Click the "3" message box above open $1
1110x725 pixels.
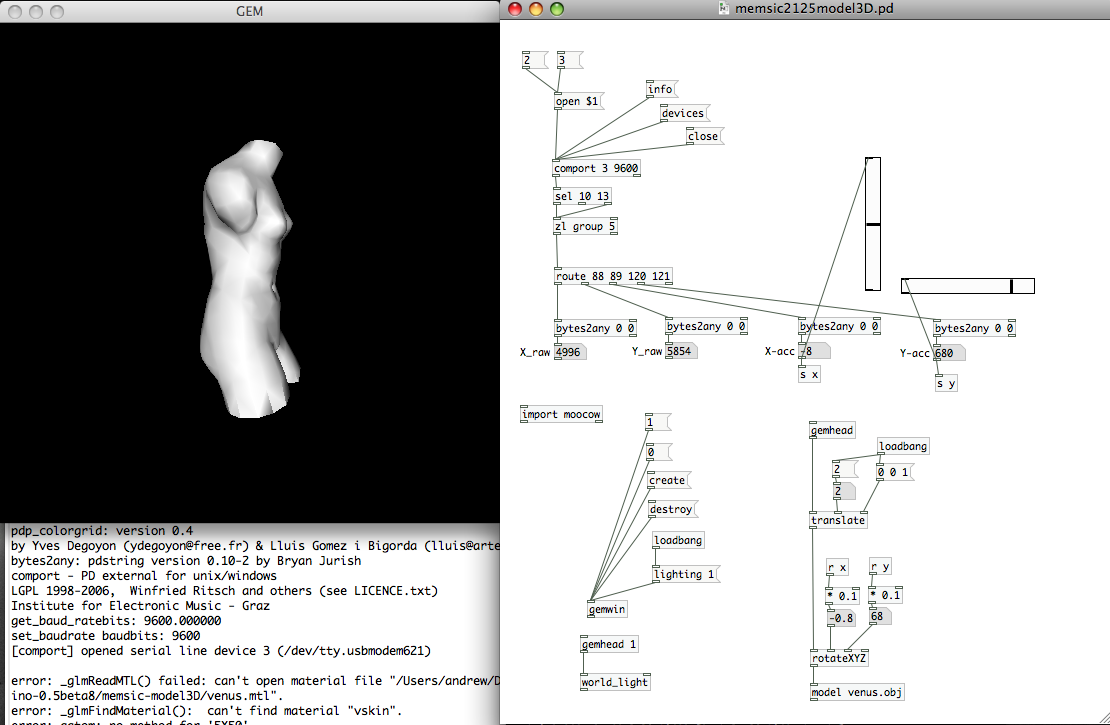pyautogui.click(x=569, y=60)
